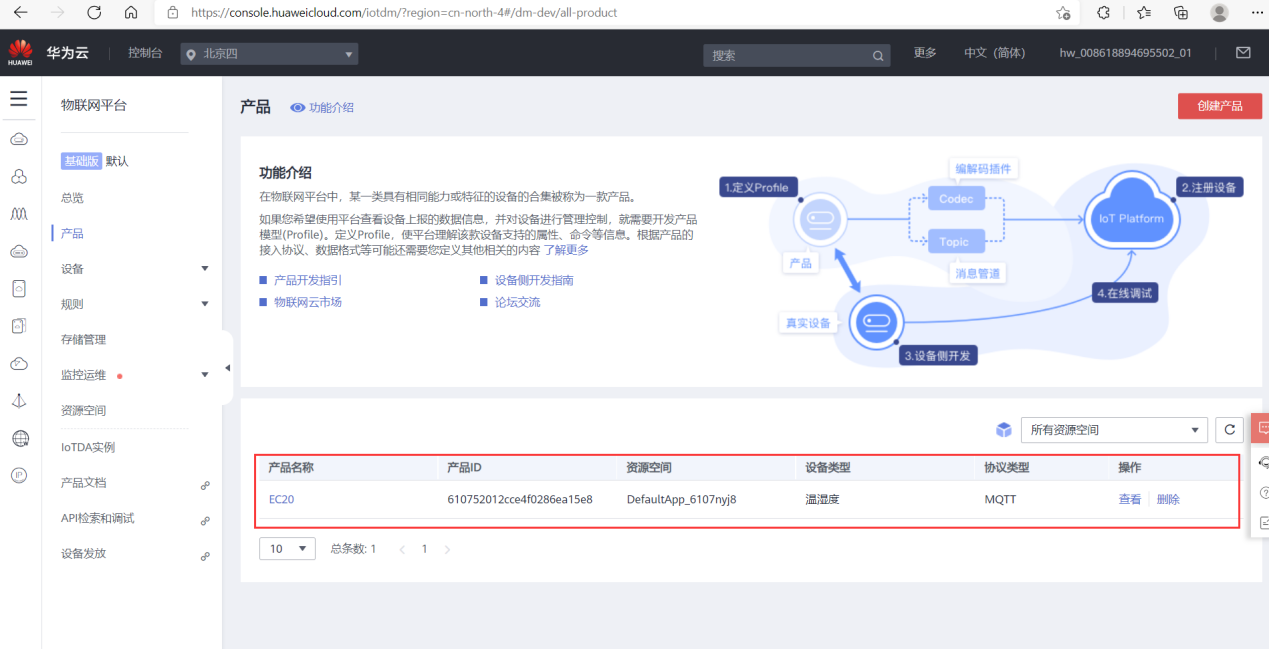Refresh the product list

pyautogui.click(x=1230, y=430)
